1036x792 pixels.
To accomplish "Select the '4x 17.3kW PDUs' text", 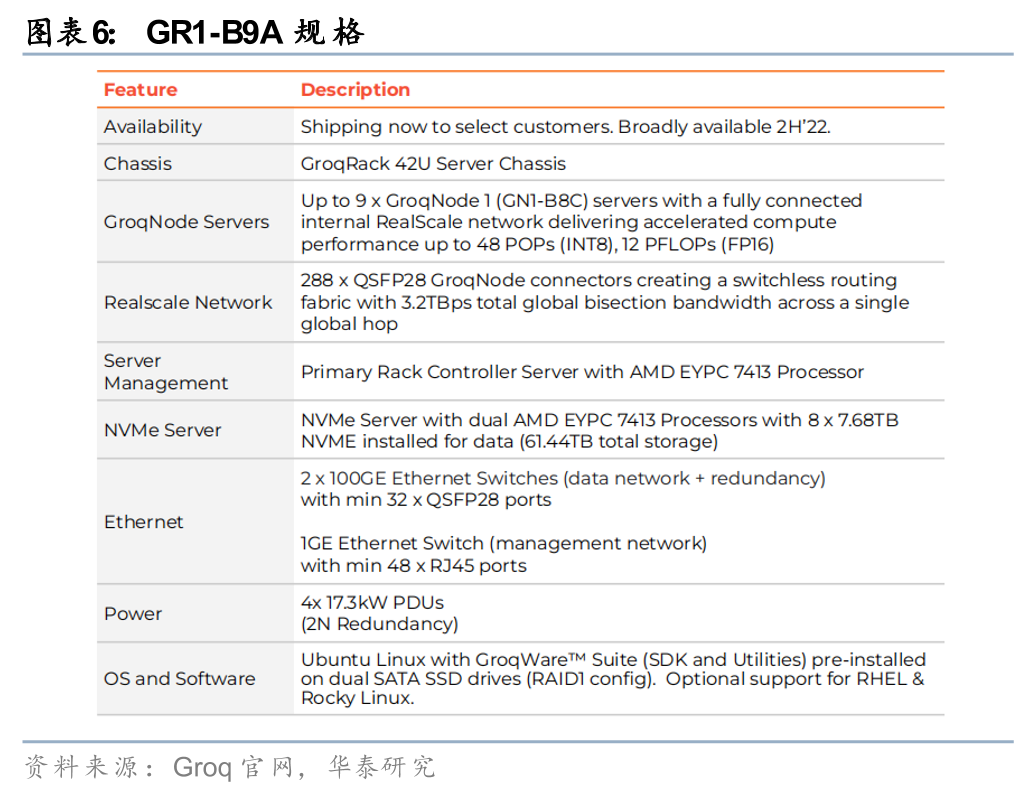I will [372, 603].
